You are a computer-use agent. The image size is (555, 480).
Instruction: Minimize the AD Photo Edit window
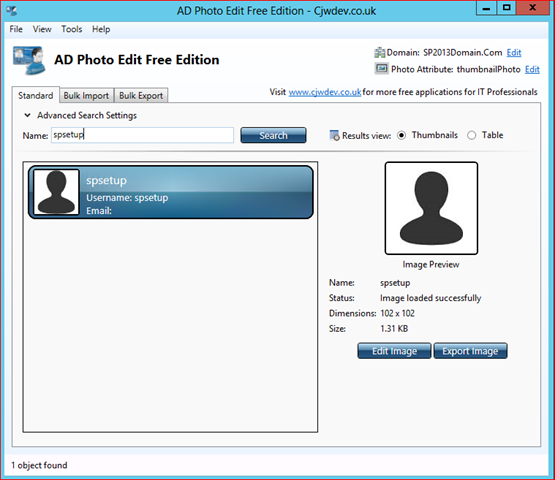pos(486,8)
